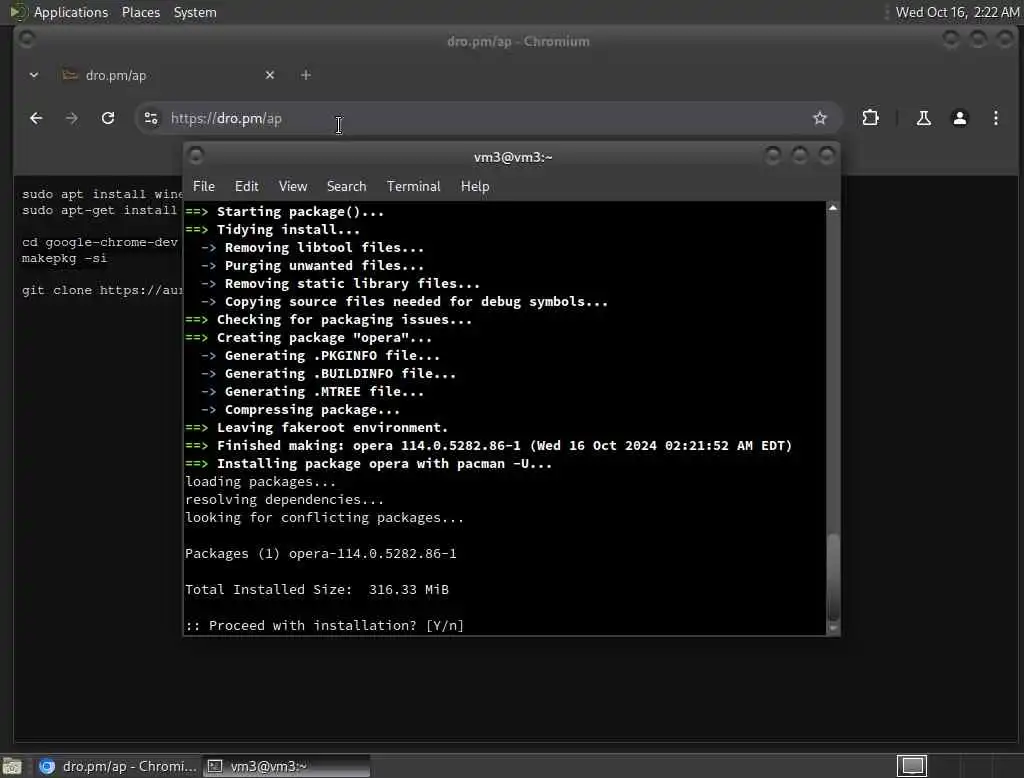1024x778 pixels.
Task: Click 'looking for conflicting packages...' line
Action: point(325,517)
